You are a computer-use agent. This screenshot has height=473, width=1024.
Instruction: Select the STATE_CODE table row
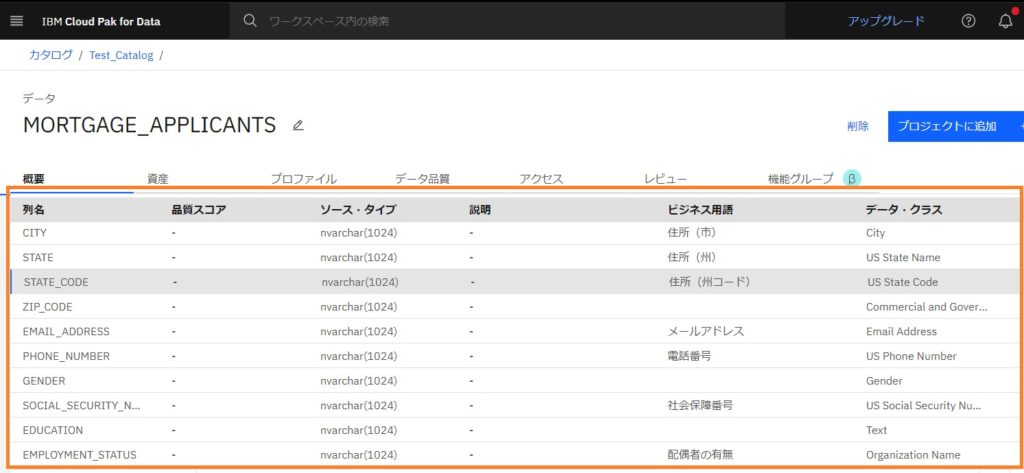516,282
